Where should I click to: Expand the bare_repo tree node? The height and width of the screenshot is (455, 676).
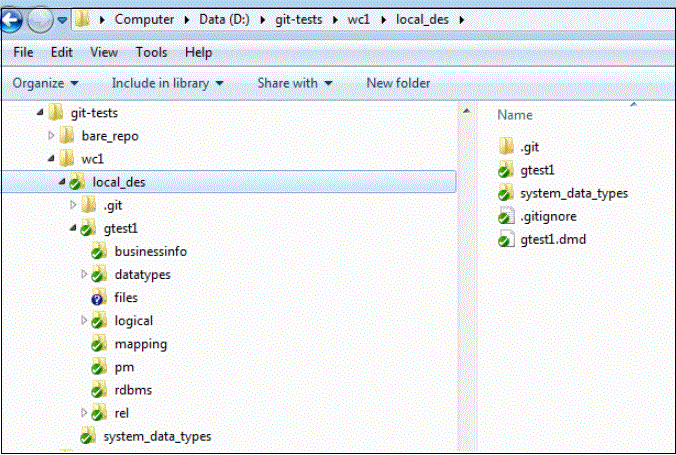tap(51, 135)
